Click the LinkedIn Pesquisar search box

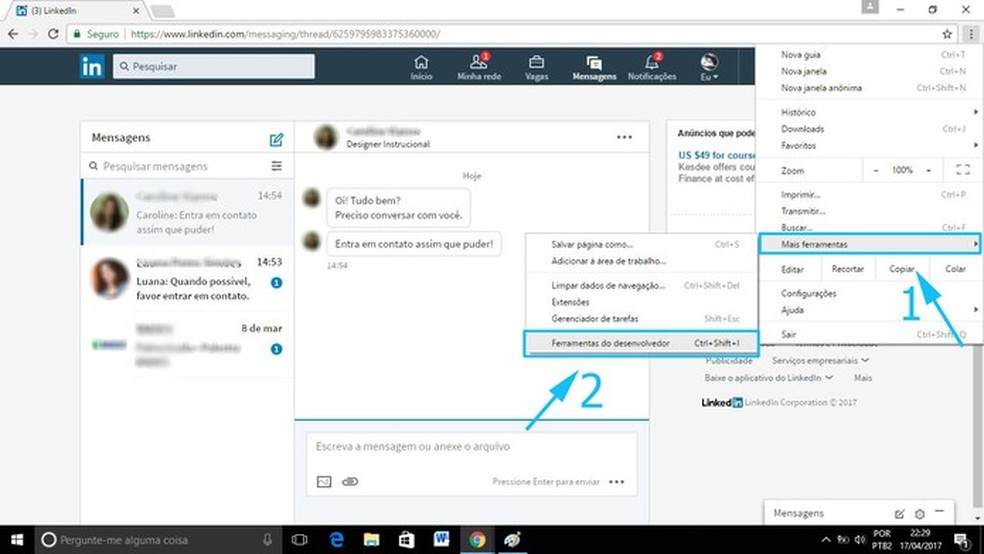(214, 66)
